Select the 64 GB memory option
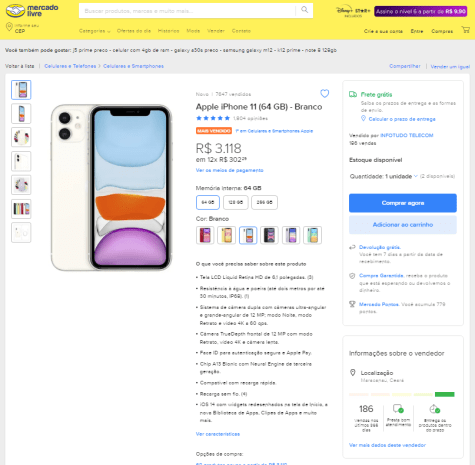 click(208, 202)
